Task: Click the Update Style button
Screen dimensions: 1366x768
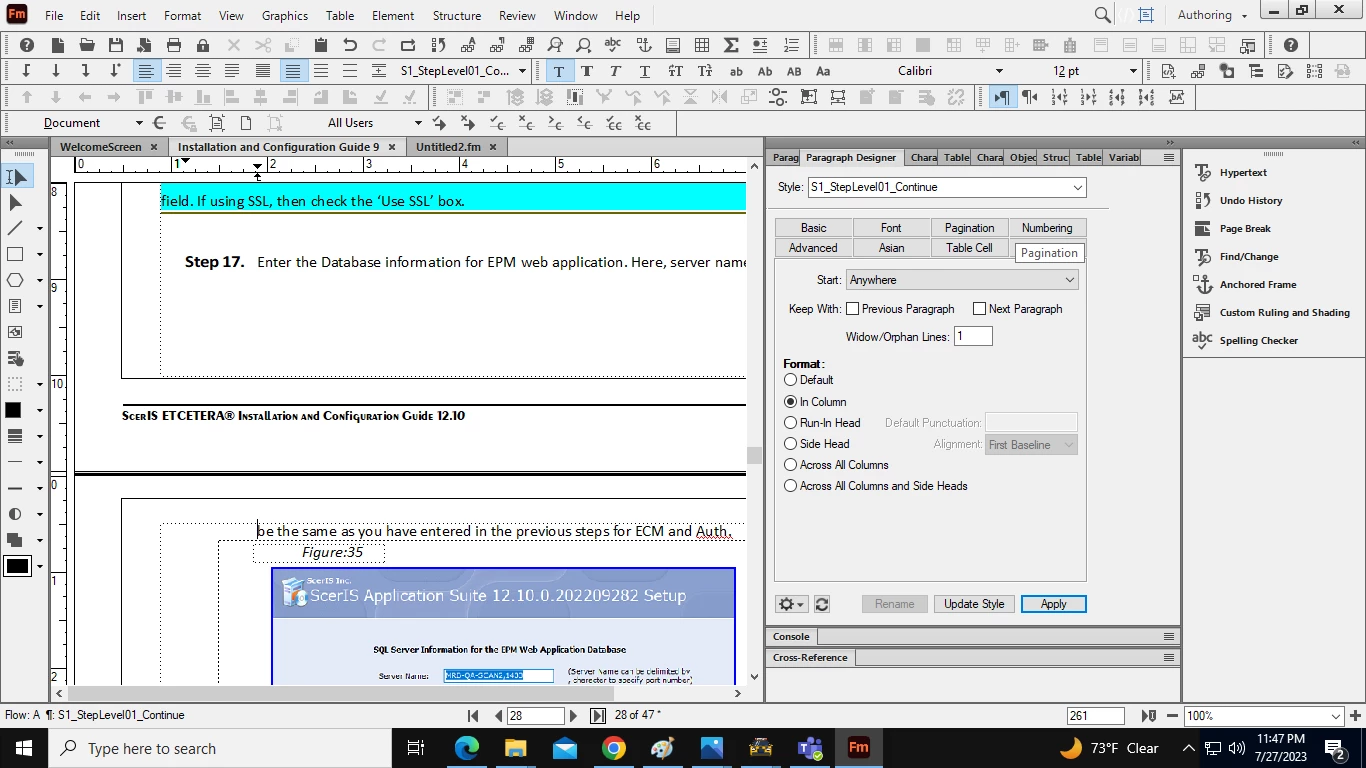Action: tap(974, 604)
